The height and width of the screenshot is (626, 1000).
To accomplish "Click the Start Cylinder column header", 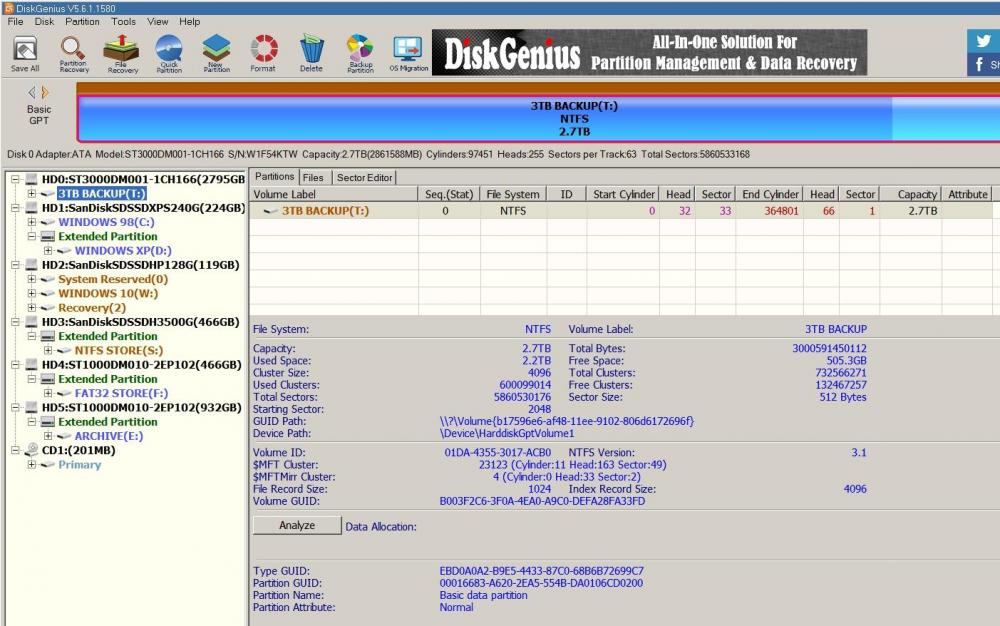I will tap(623, 194).
